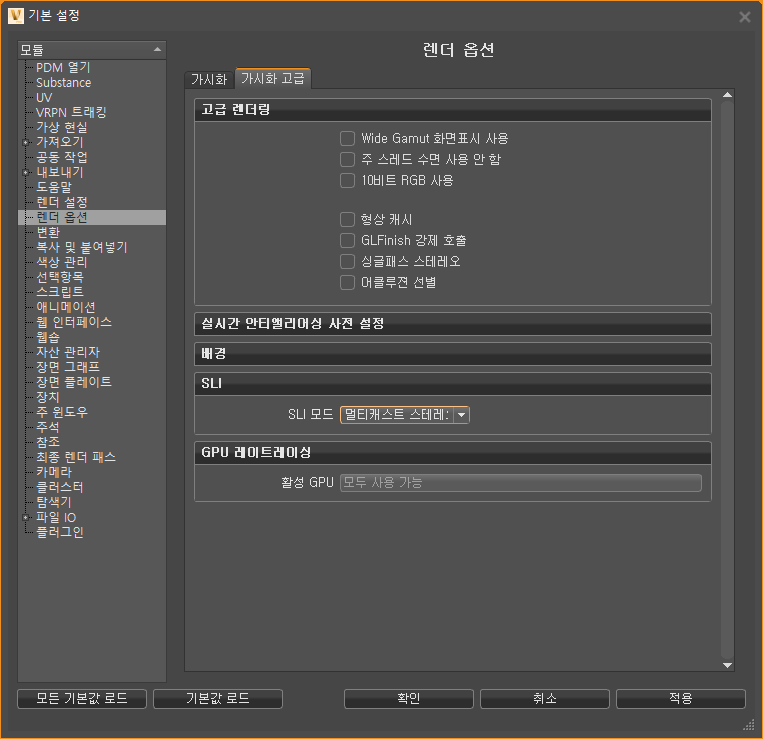Toggle the 형상 캐시 checkbox
763x739 pixels.
coord(347,219)
